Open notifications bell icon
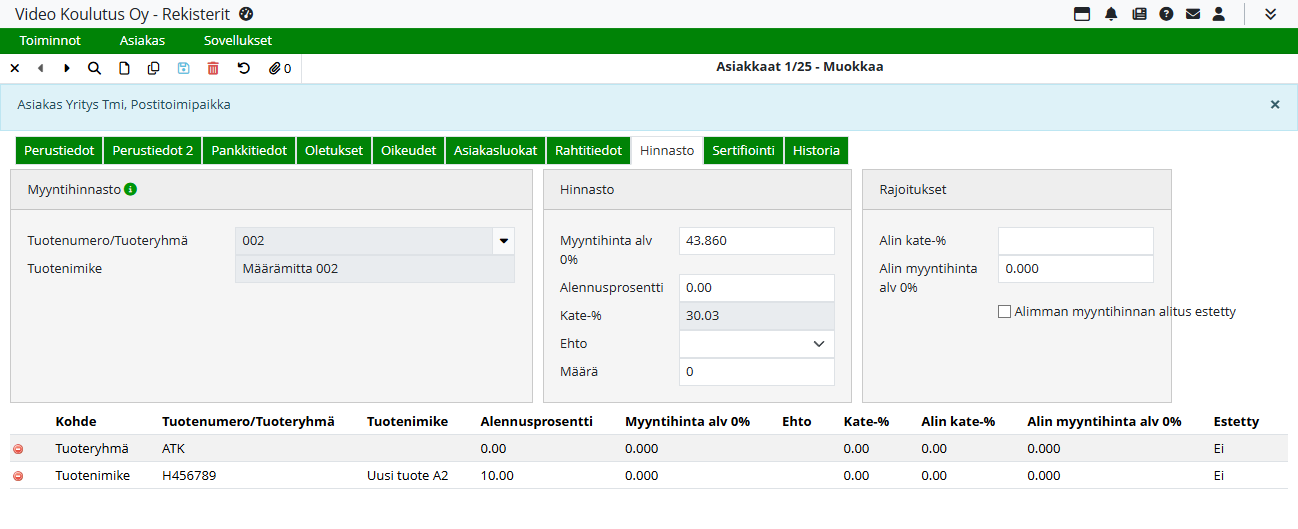This screenshot has height=529, width=1298. (1111, 14)
